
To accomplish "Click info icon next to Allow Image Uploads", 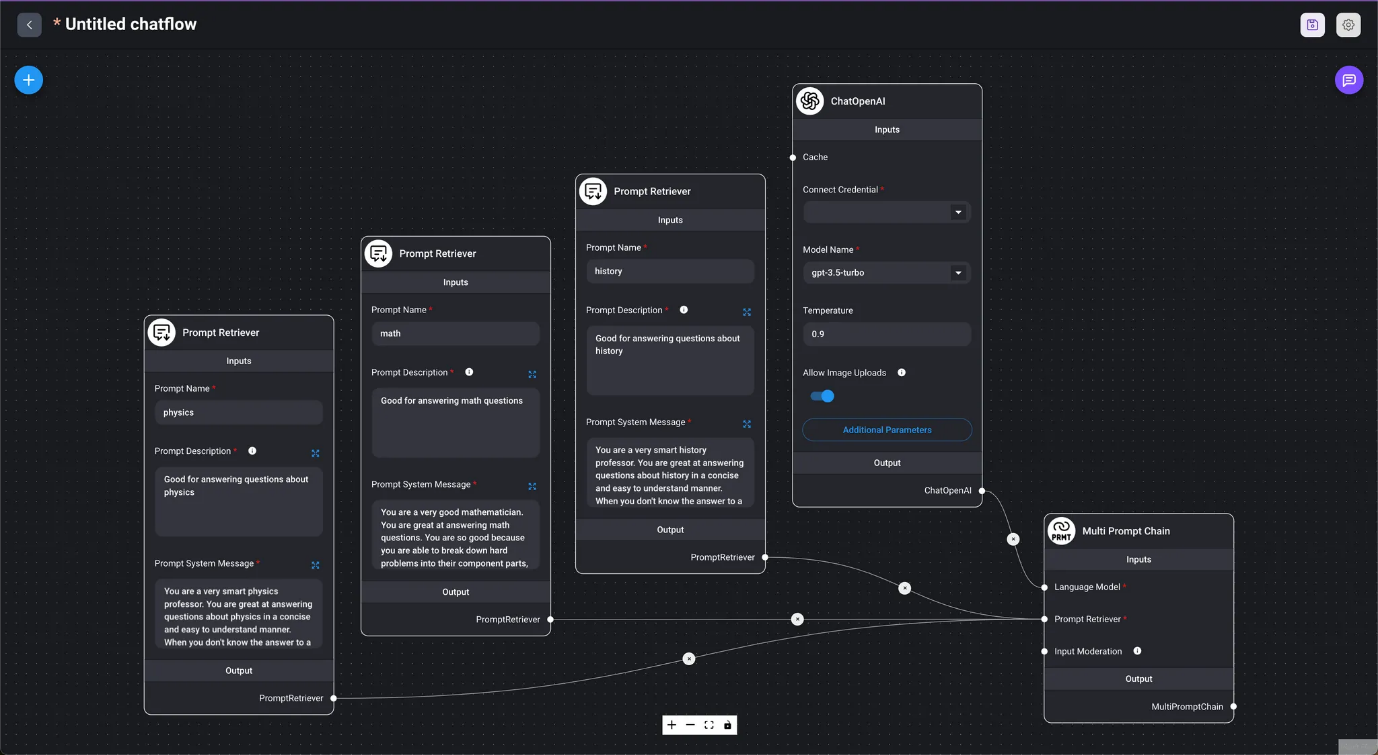I will pos(901,373).
